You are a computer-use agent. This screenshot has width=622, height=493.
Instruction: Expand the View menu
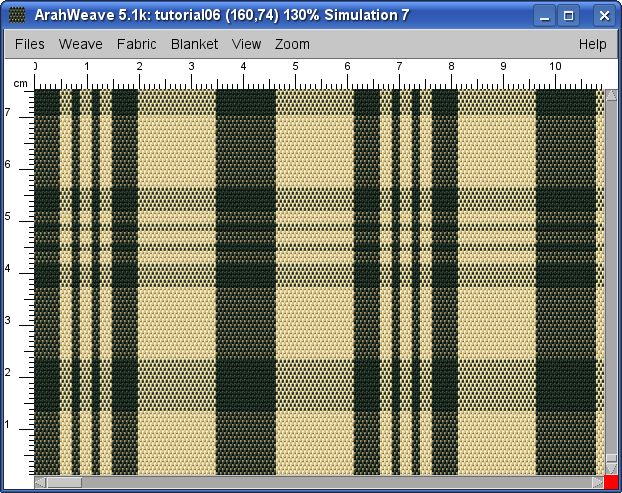click(x=246, y=44)
